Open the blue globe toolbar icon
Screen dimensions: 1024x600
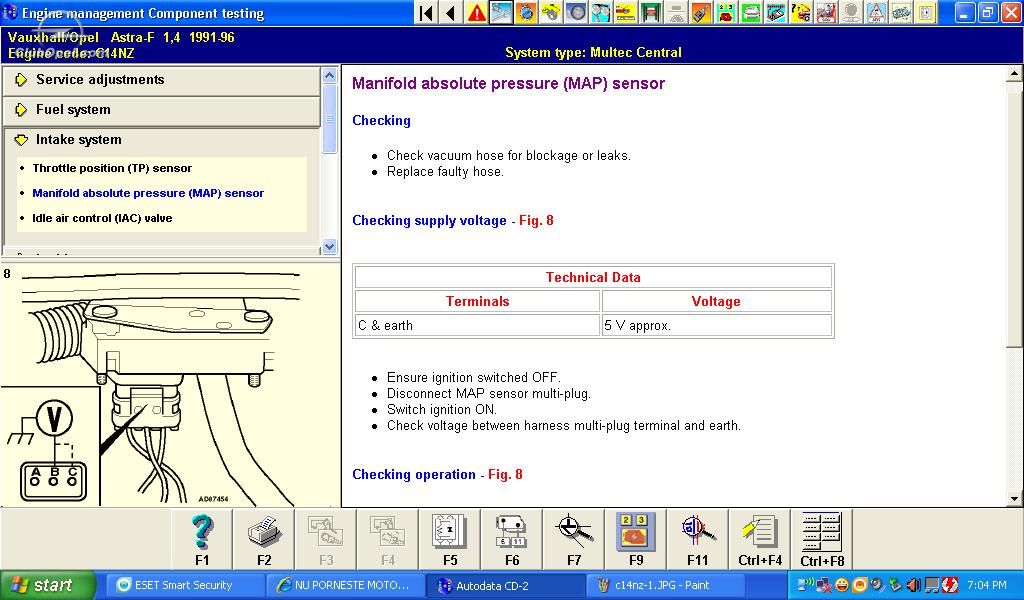(x=526, y=12)
